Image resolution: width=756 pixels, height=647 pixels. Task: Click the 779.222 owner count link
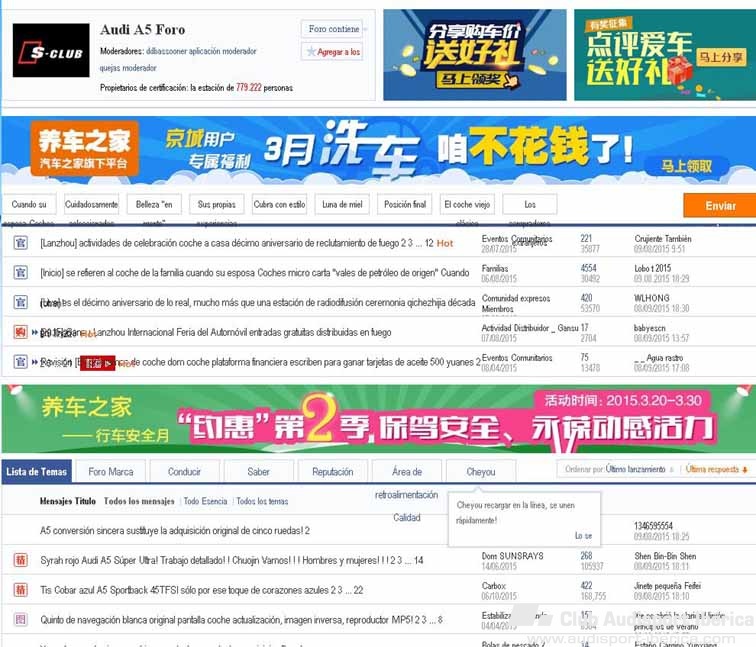(249, 87)
